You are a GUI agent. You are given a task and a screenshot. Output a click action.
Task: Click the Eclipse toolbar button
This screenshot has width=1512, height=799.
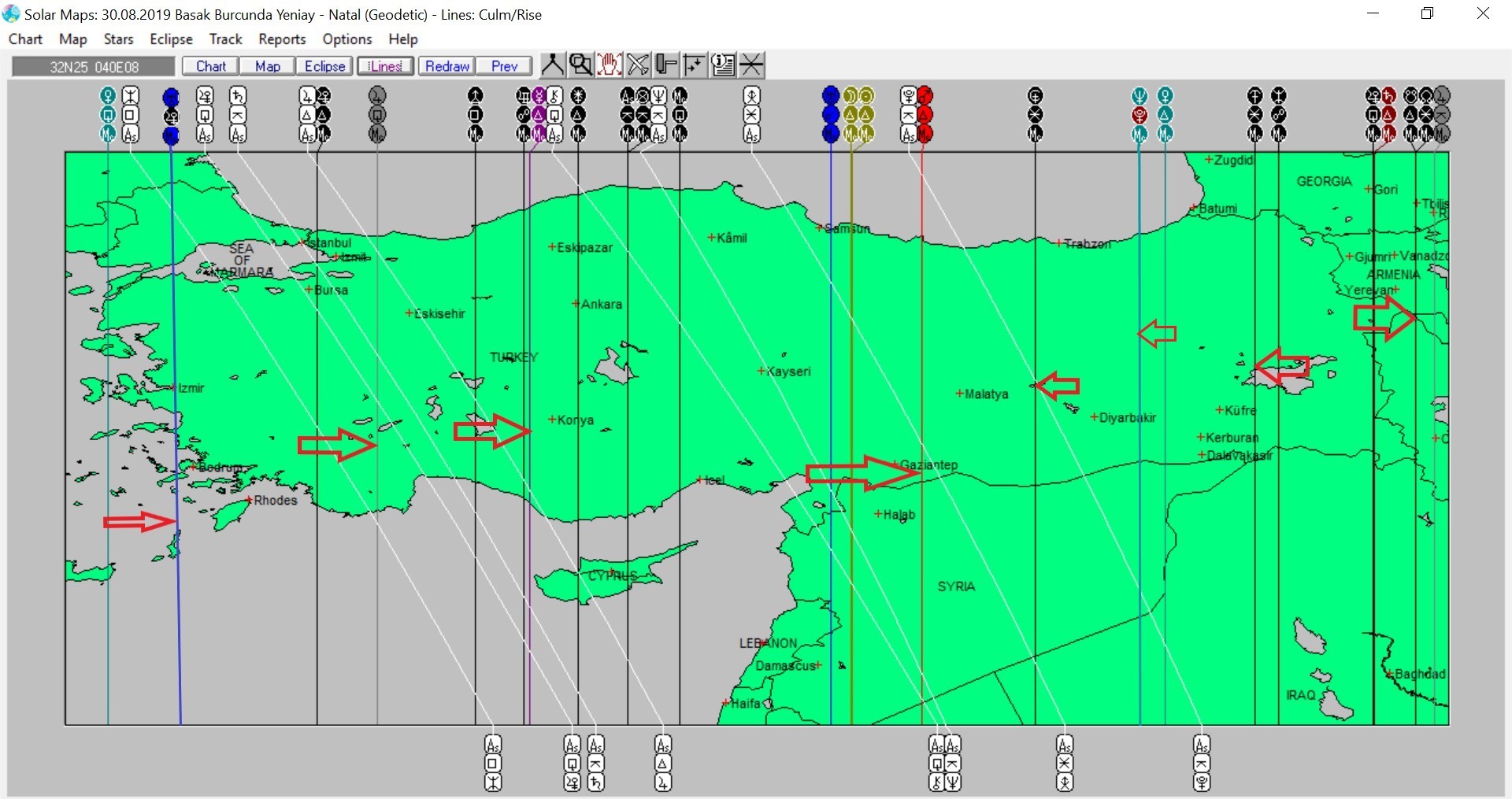[x=324, y=66]
